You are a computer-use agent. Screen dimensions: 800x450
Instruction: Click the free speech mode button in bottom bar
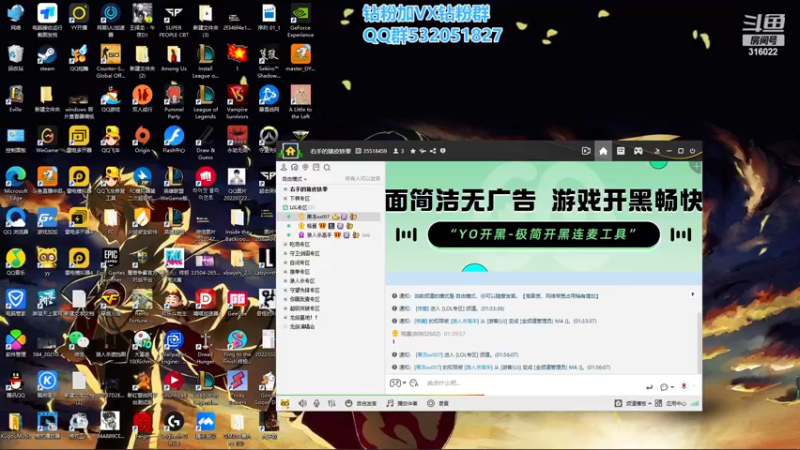361,403
